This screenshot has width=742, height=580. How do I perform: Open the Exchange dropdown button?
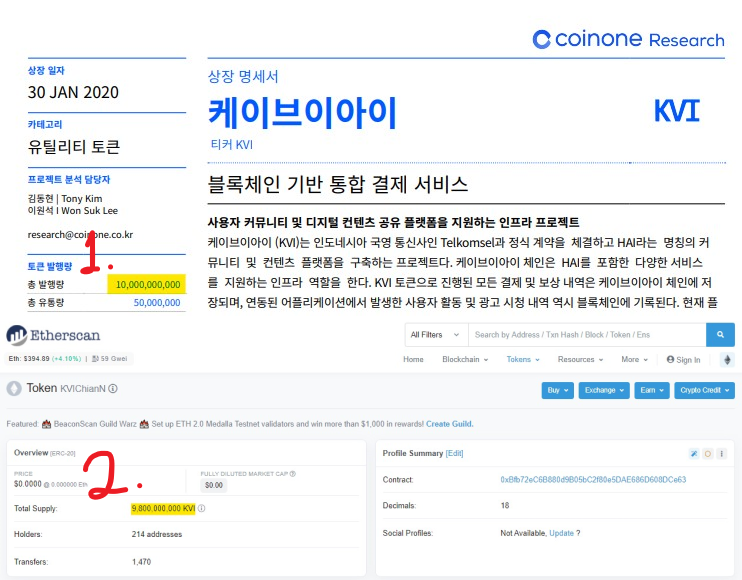(x=604, y=390)
